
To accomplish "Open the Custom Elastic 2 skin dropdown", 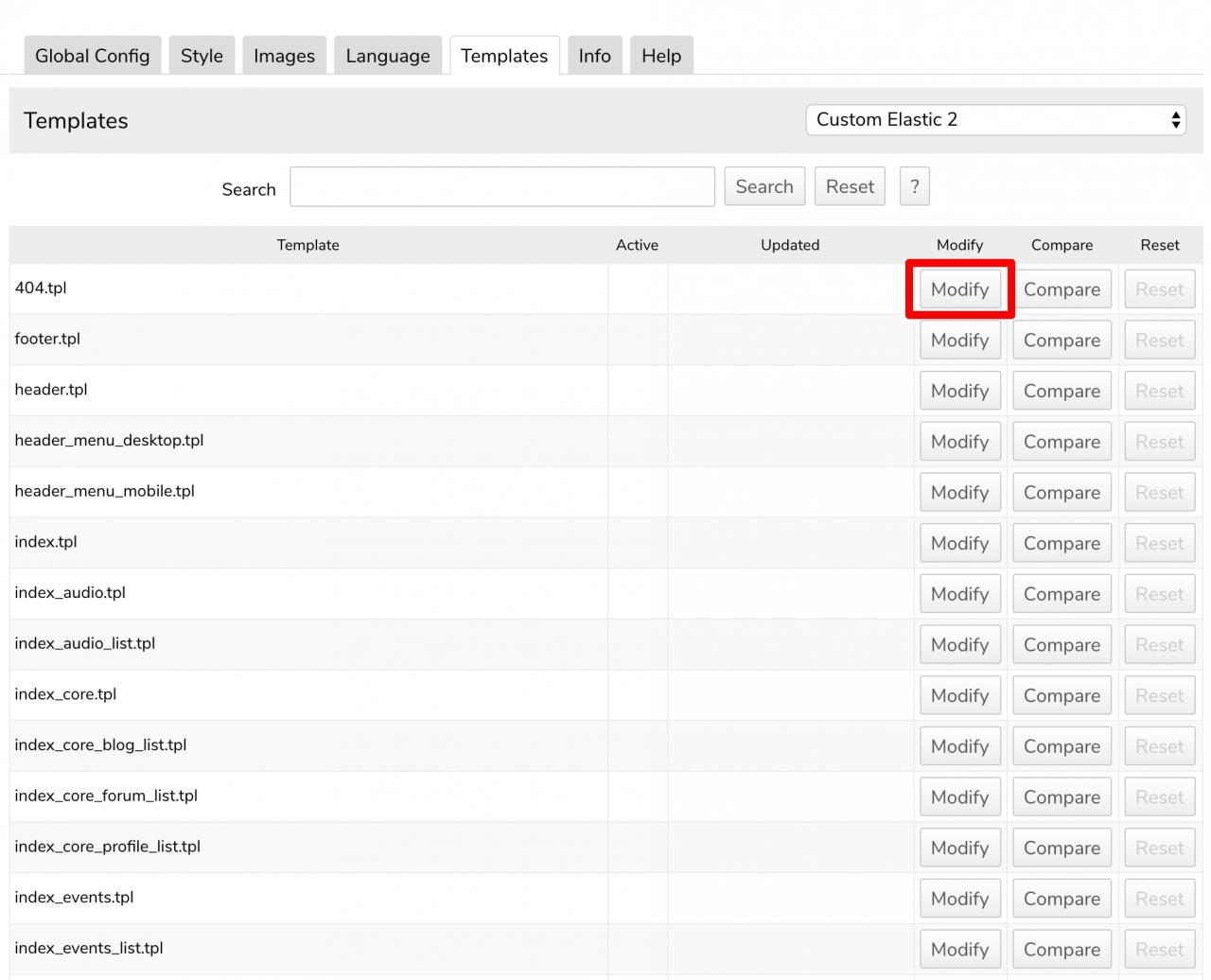I will pyautogui.click(x=996, y=120).
